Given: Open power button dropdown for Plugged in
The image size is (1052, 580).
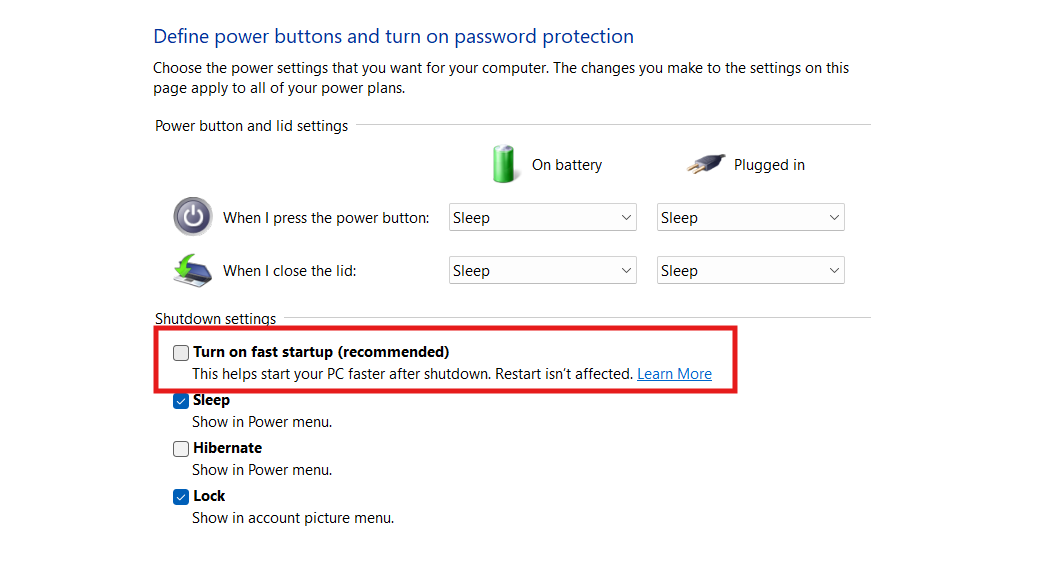Looking at the screenshot, I should tap(750, 218).
